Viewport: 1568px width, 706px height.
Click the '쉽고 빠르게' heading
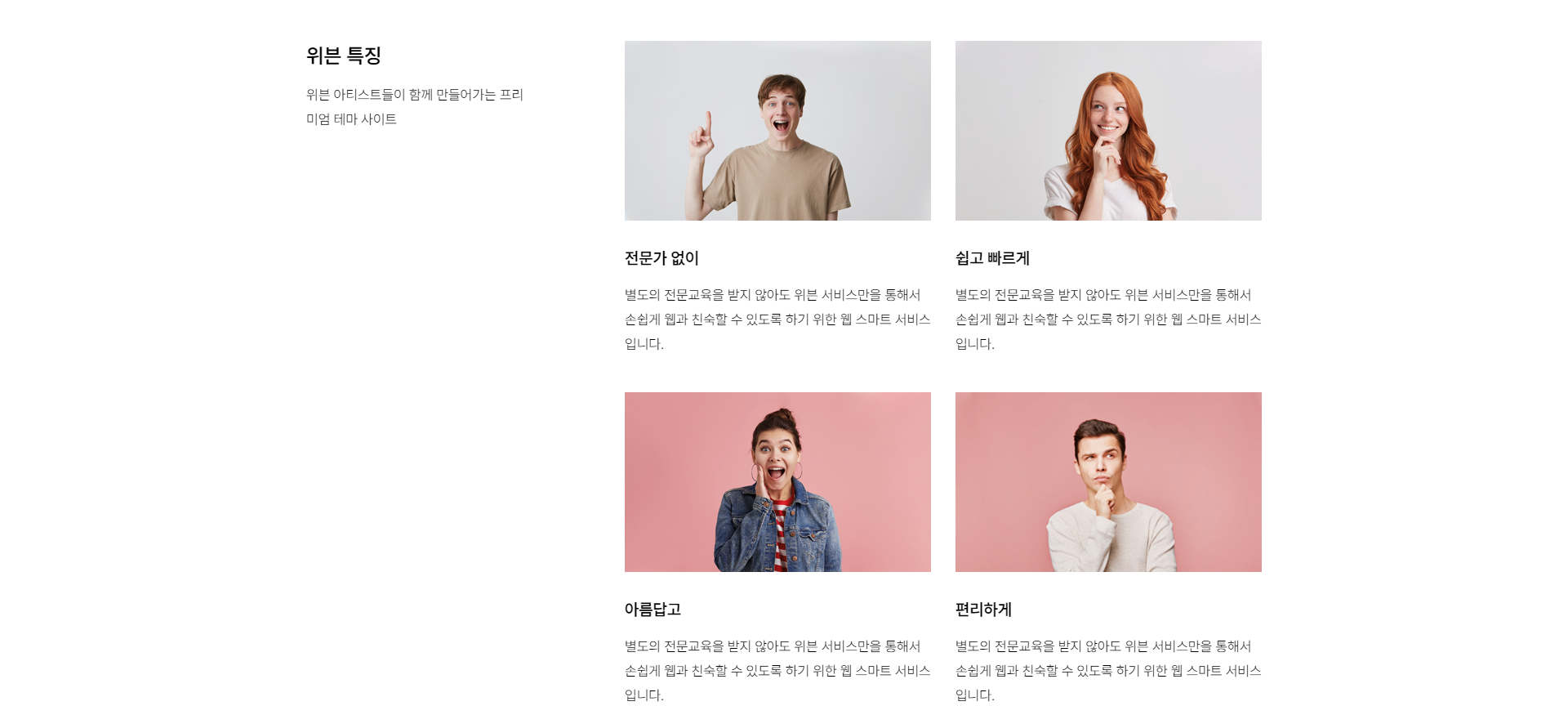tap(992, 258)
